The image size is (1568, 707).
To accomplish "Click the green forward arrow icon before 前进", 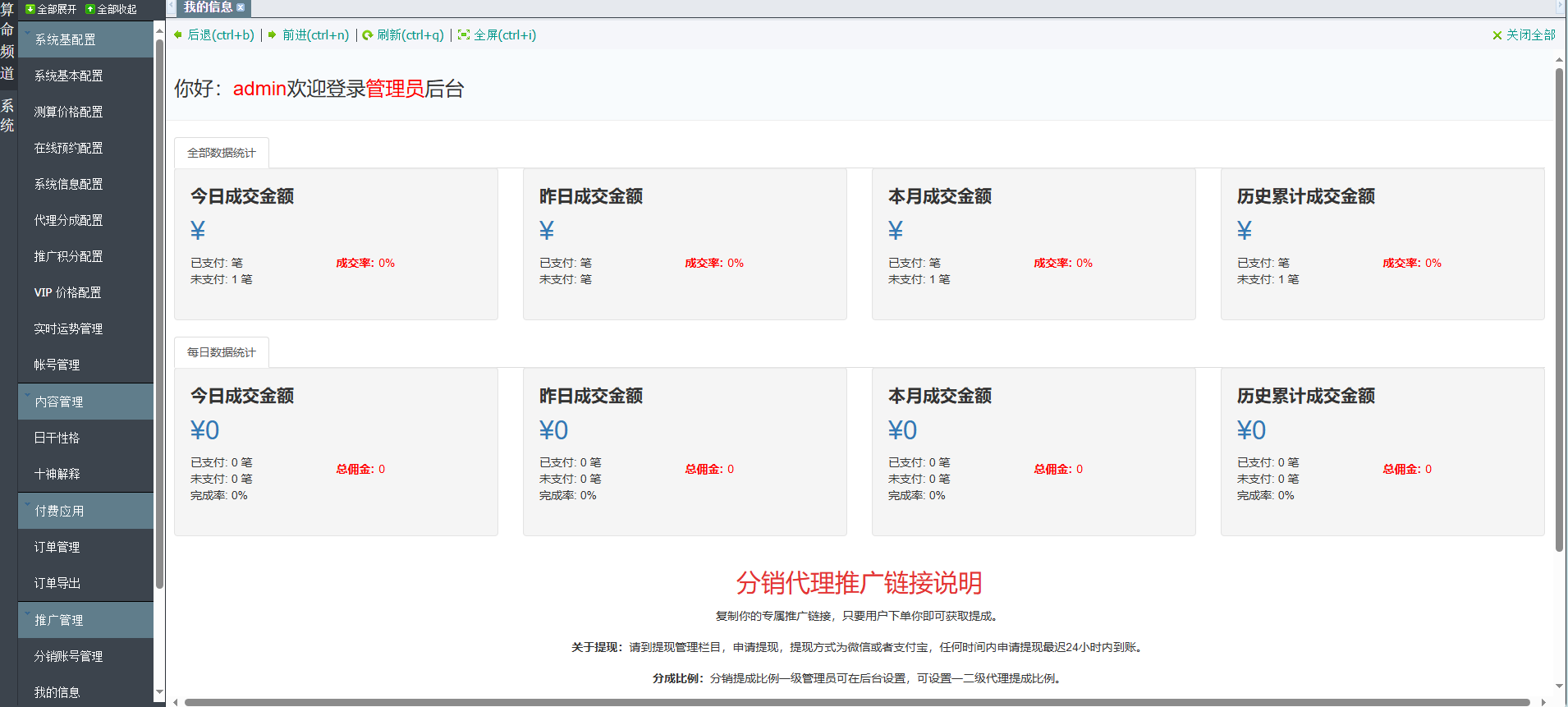I will (273, 34).
